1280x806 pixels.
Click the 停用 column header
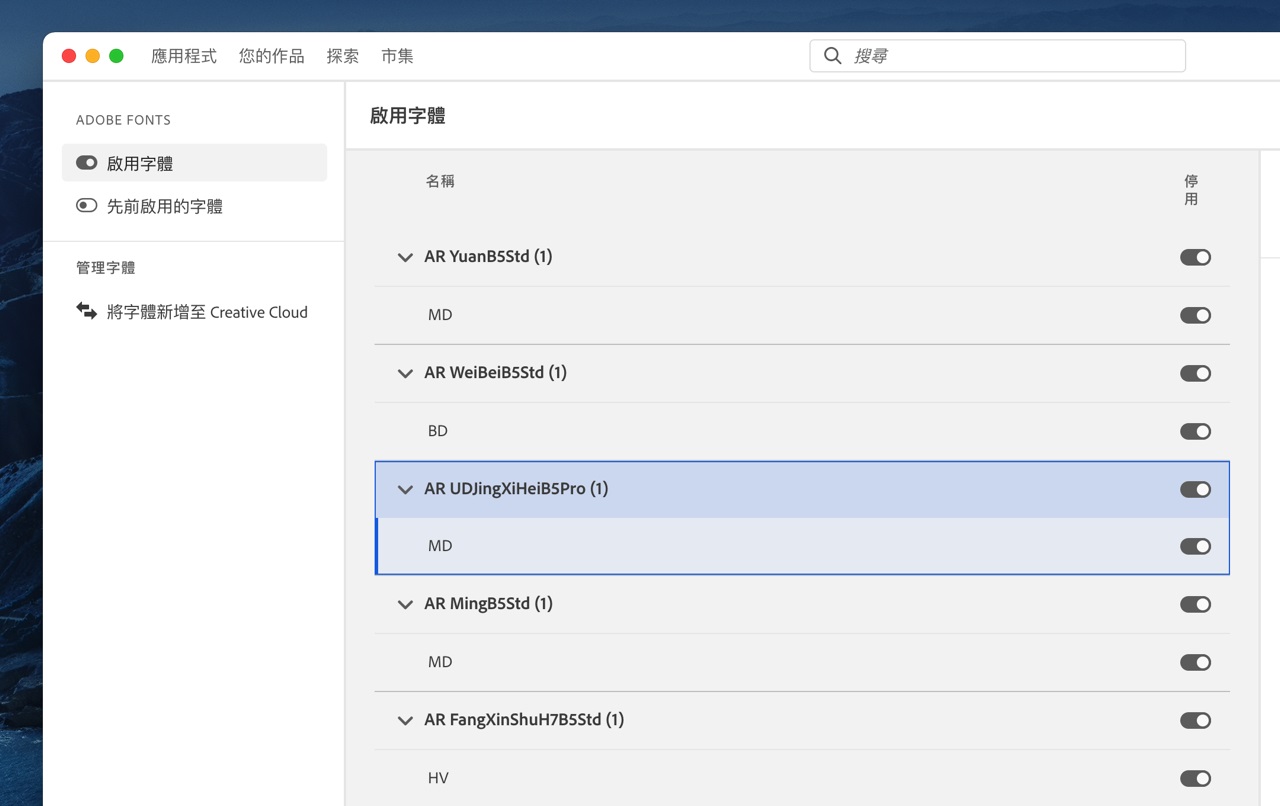pyautogui.click(x=1191, y=190)
